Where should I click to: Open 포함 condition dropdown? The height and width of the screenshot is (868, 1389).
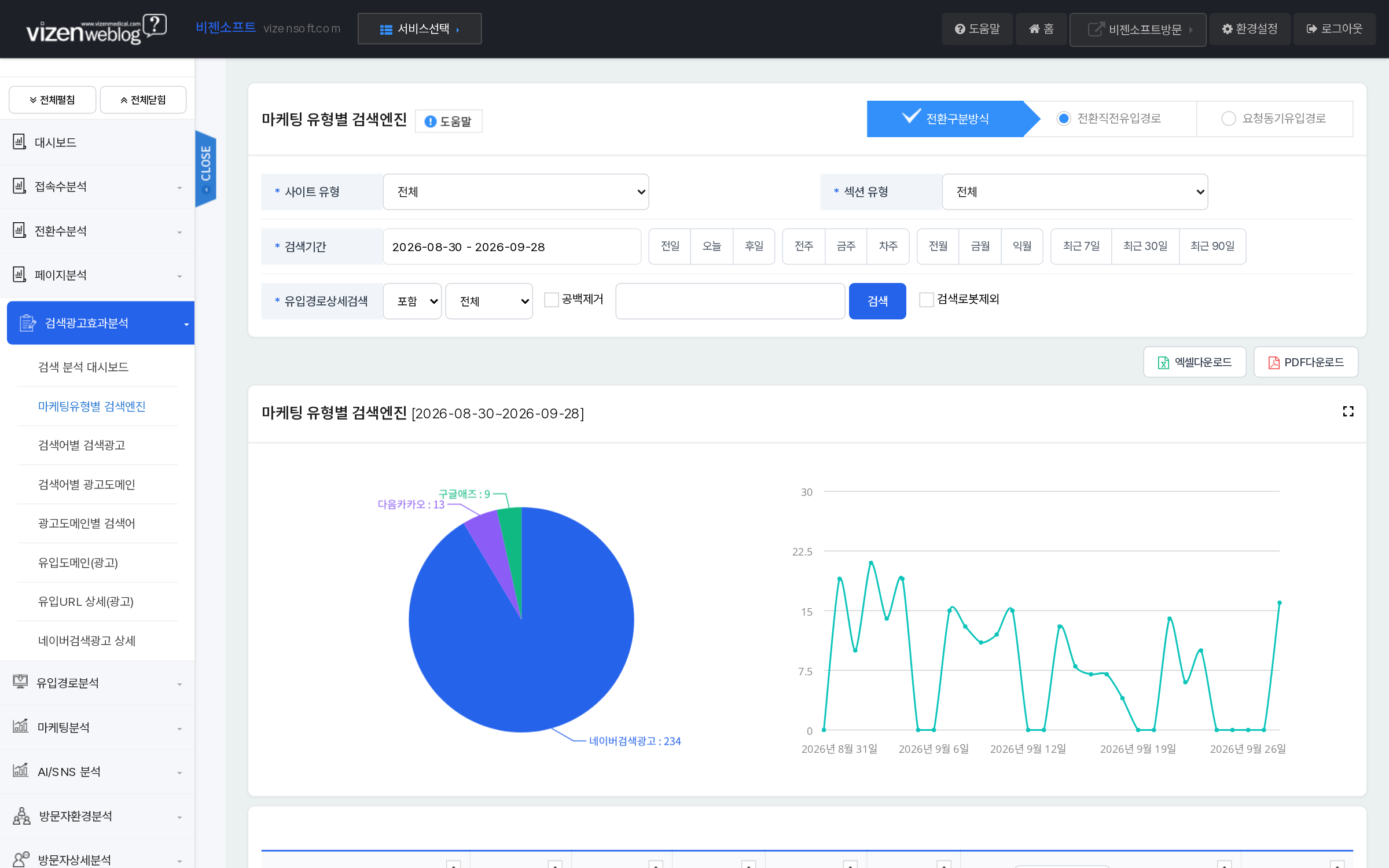click(412, 301)
